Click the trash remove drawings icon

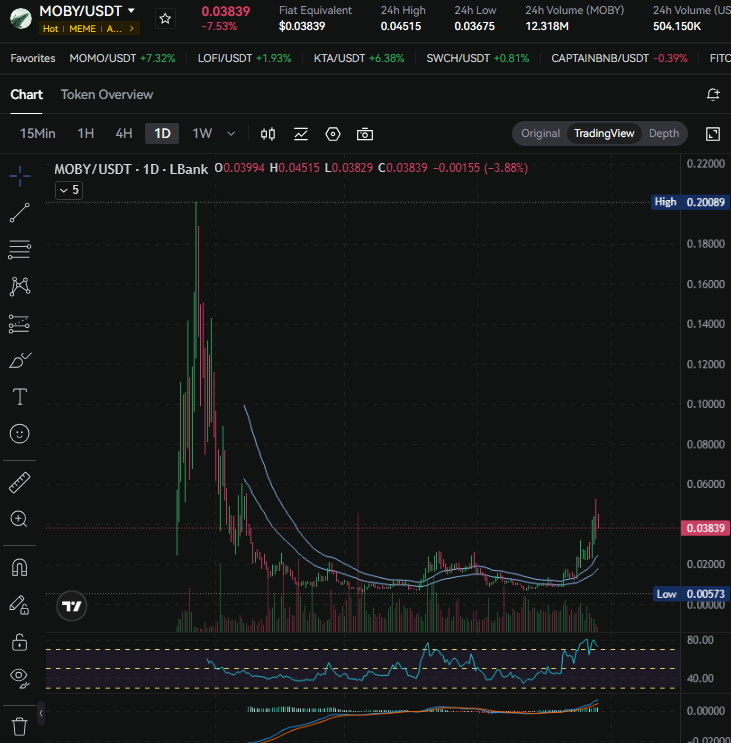(19, 726)
